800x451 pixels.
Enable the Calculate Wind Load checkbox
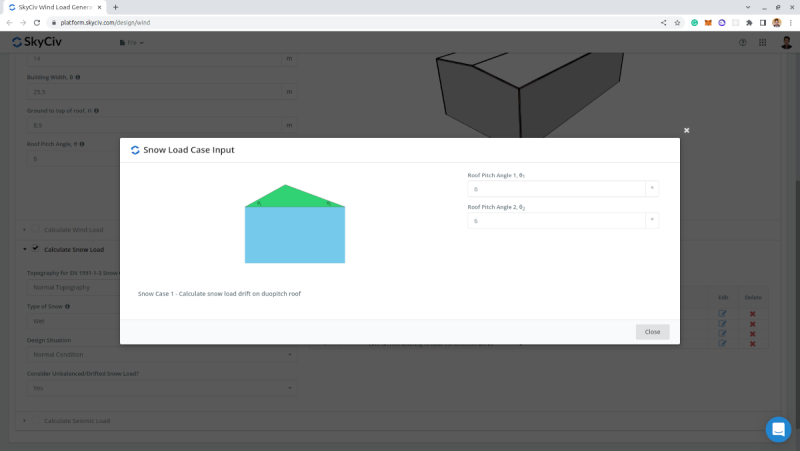click(x=35, y=229)
